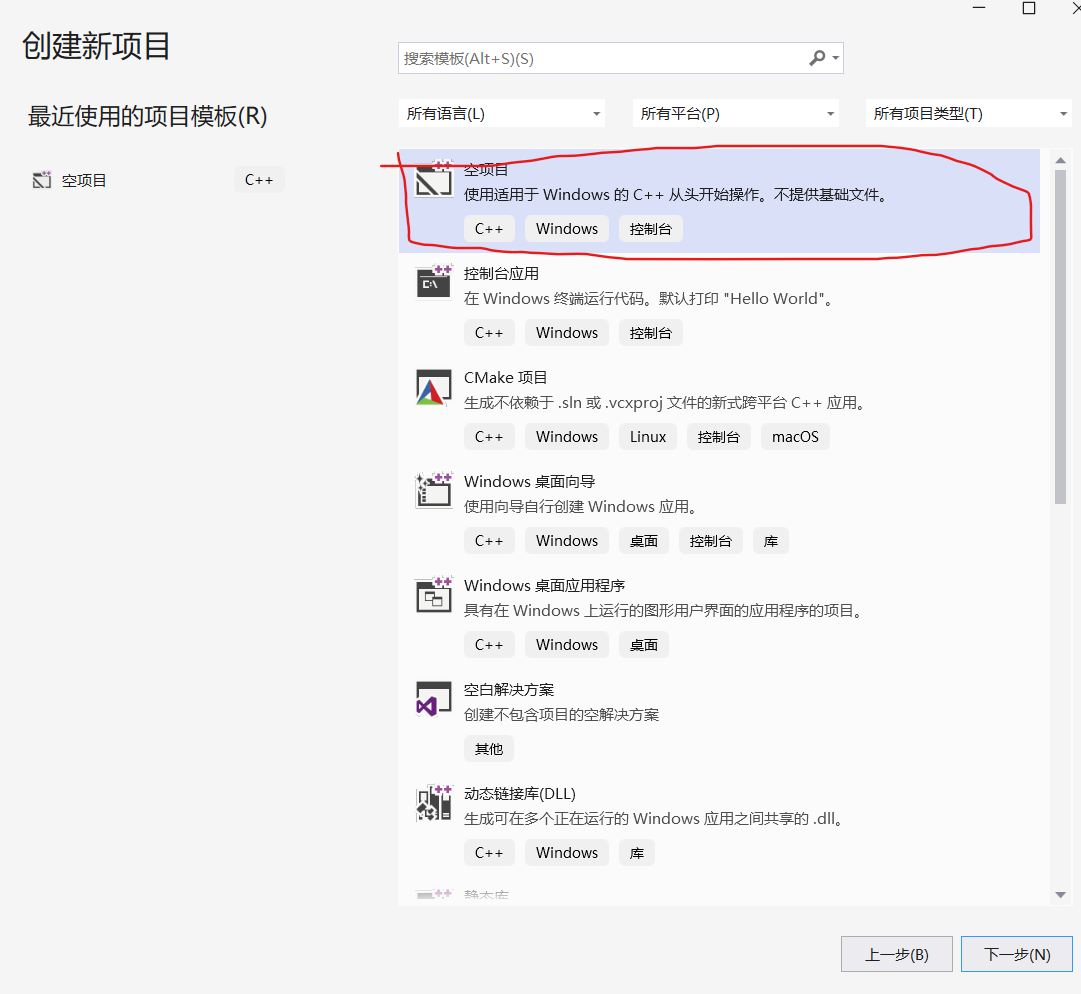
Task: Click the C++ tag beside recent 空项目
Action: [259, 180]
